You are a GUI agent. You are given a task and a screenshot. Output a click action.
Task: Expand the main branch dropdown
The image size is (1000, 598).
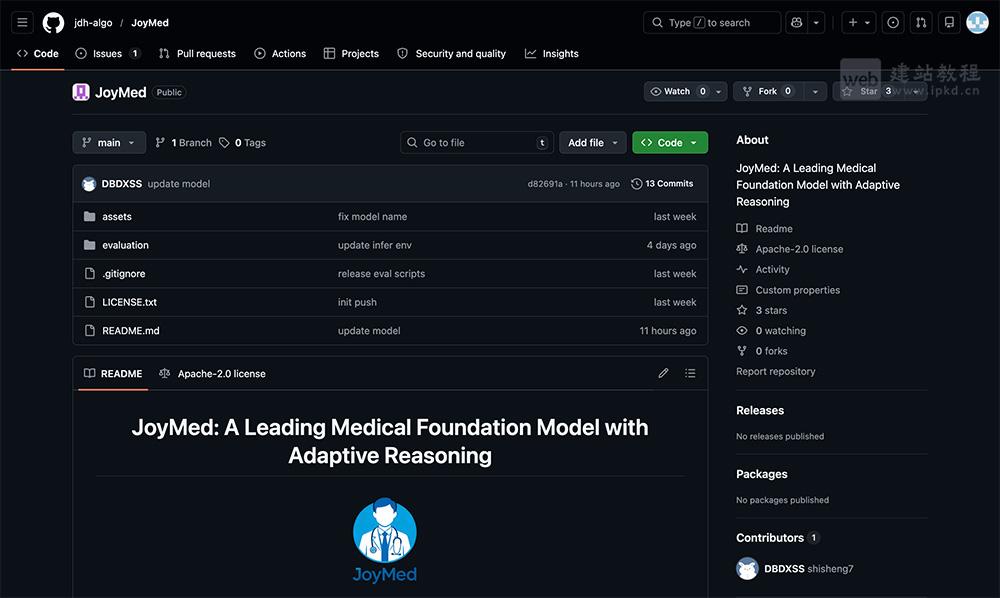(x=109, y=143)
